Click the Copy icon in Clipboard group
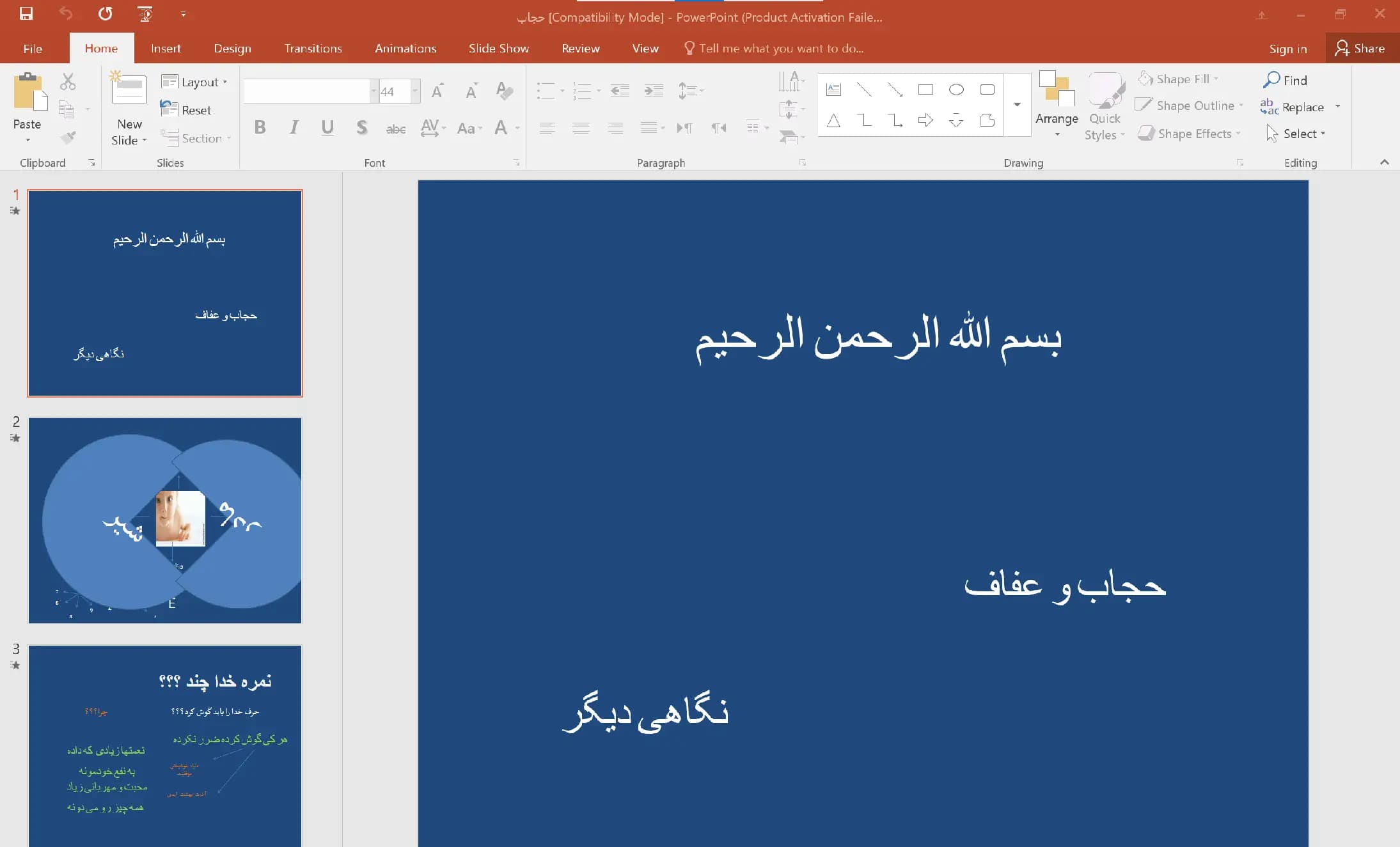The width and height of the screenshot is (1400, 847). tap(67, 109)
